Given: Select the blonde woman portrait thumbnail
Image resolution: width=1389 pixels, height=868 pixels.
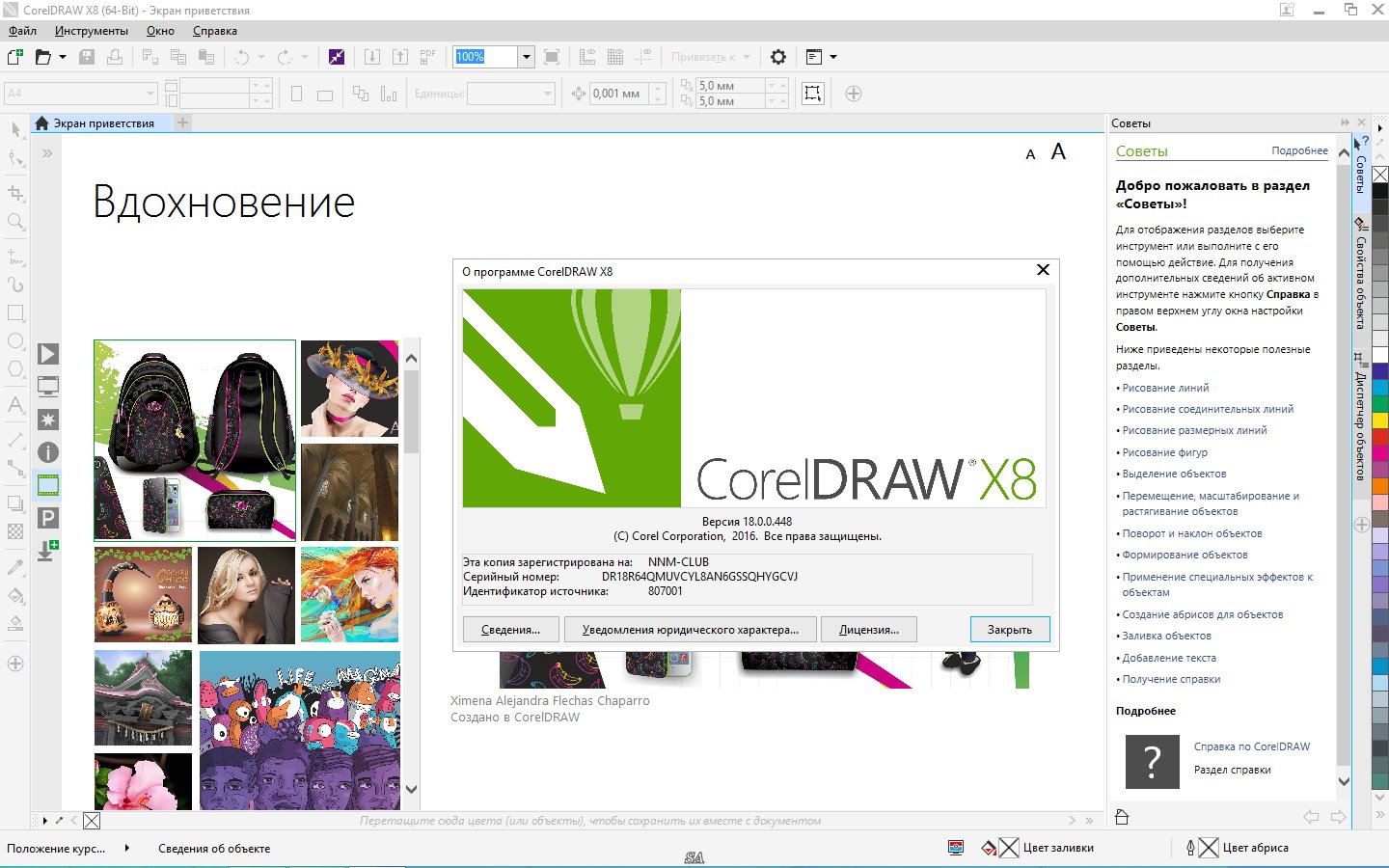Looking at the screenshot, I should tap(246, 595).
